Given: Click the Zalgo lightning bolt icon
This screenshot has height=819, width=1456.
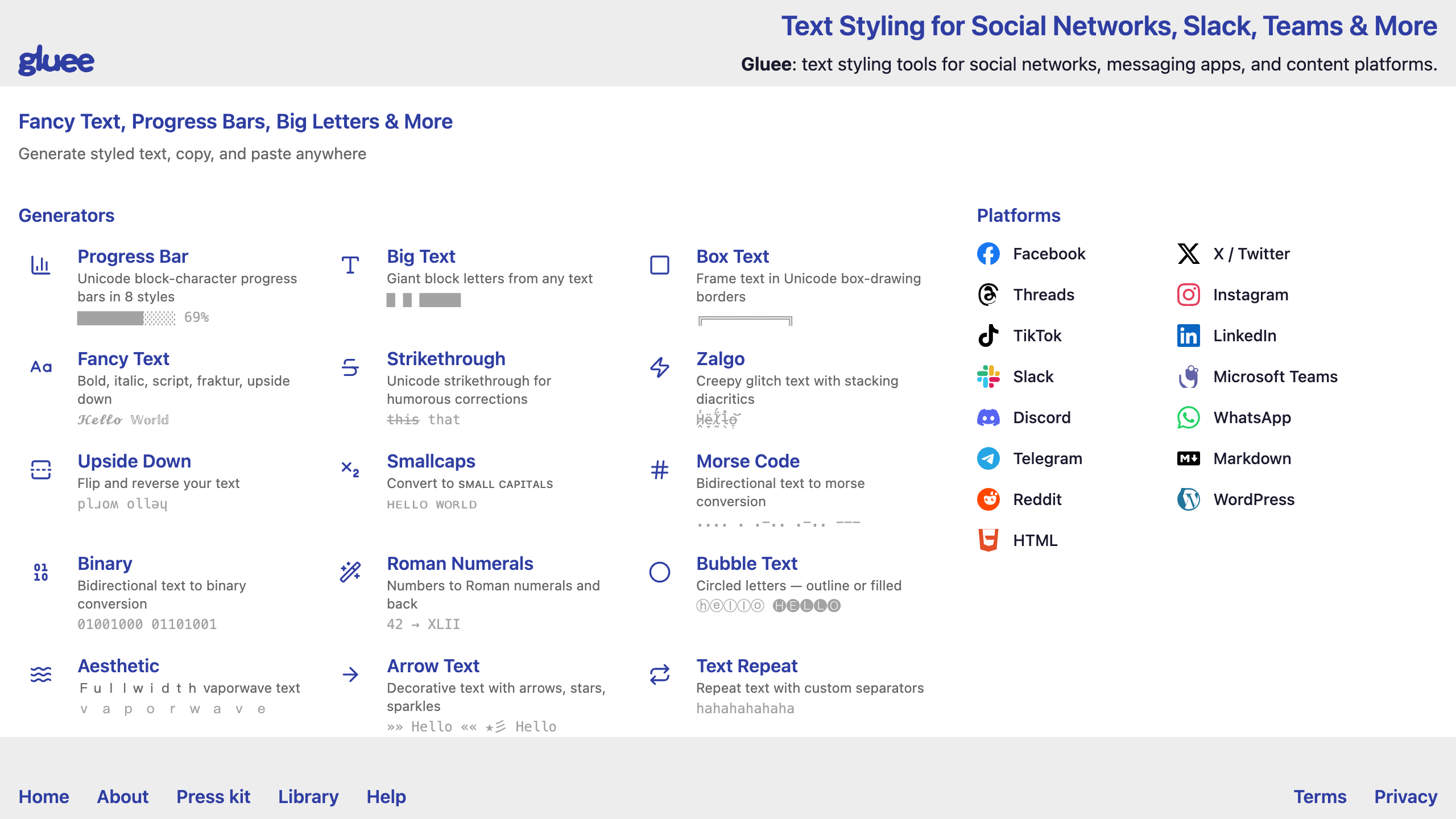Looking at the screenshot, I should pos(660,367).
